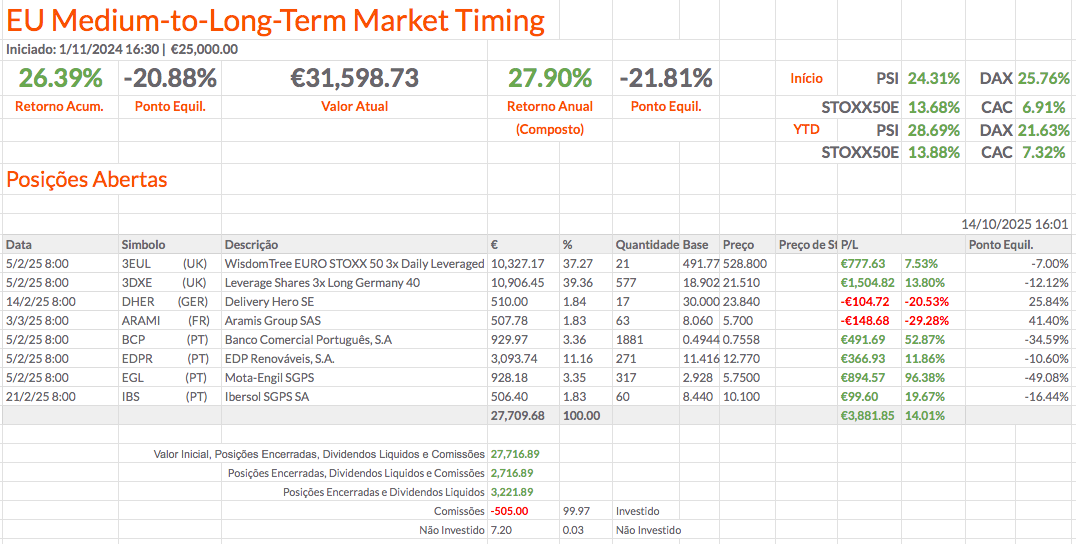Click the timestamp 14/10/2025 16:01 cell

[1014, 225]
